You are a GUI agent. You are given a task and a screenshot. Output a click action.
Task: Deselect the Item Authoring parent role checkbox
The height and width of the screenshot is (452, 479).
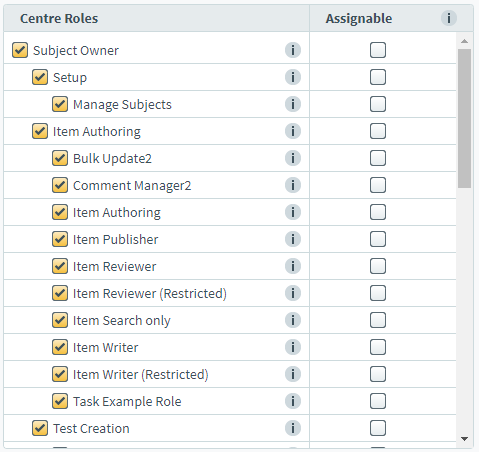click(40, 131)
